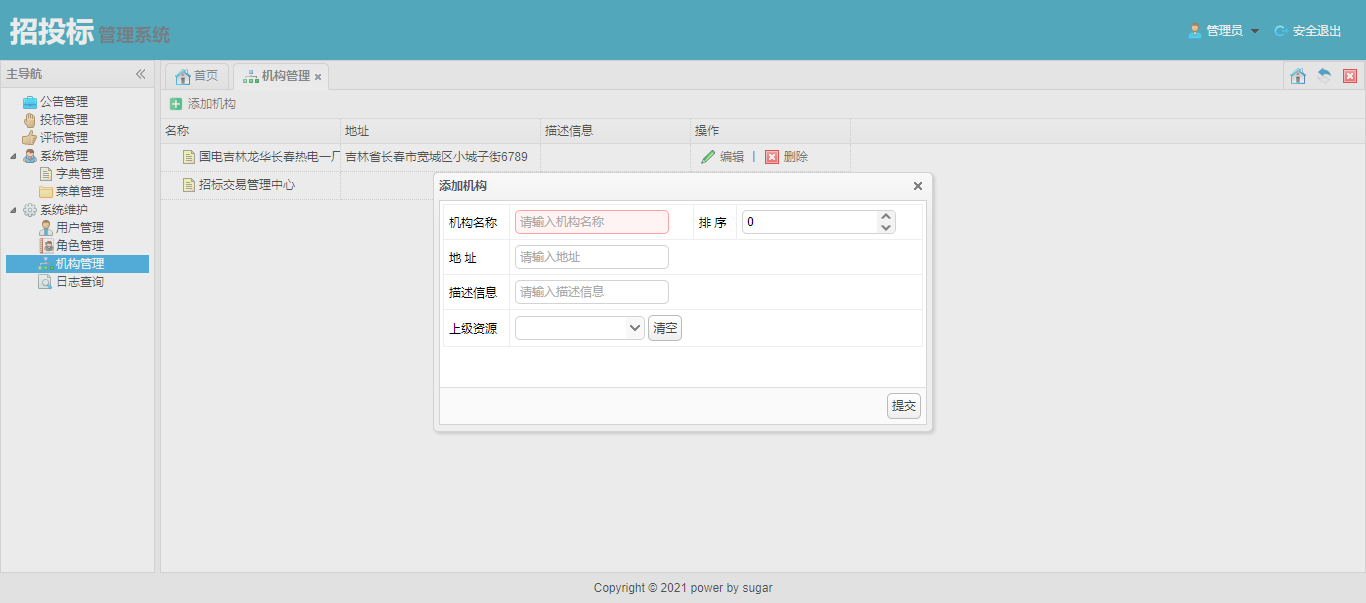Image resolution: width=1366 pixels, height=603 pixels.
Task: Click the 机构管理 tree icon in sidebar
Action: coord(46,264)
